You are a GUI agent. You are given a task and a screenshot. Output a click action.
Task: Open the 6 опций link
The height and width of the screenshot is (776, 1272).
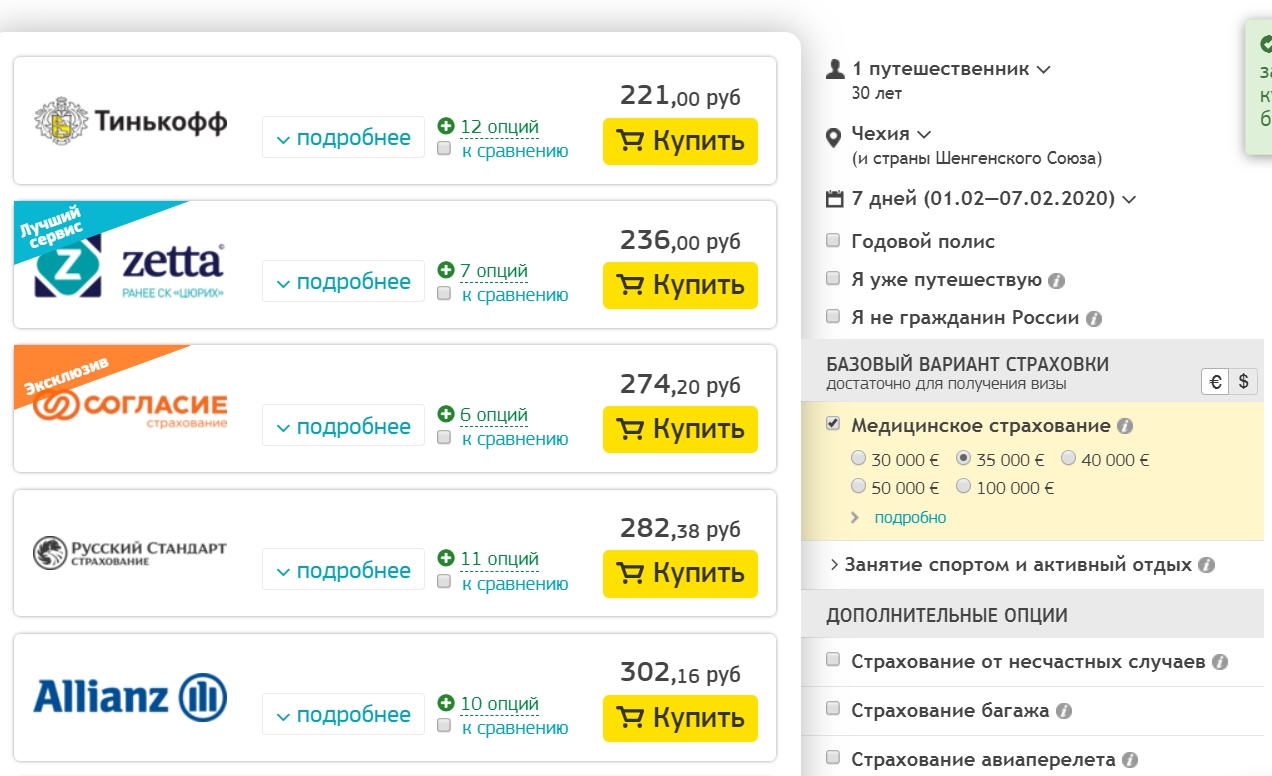pyautogui.click(x=494, y=415)
